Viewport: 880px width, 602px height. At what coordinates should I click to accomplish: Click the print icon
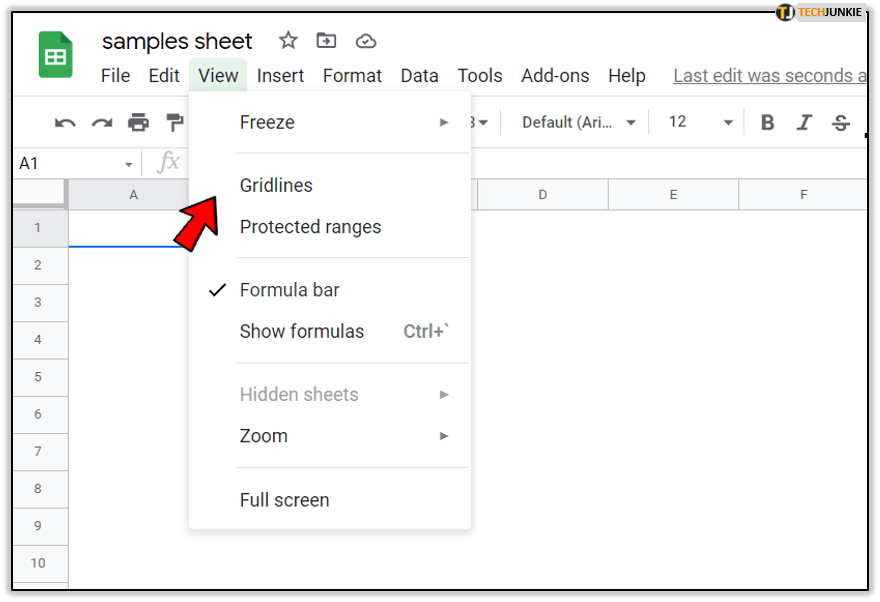(138, 123)
